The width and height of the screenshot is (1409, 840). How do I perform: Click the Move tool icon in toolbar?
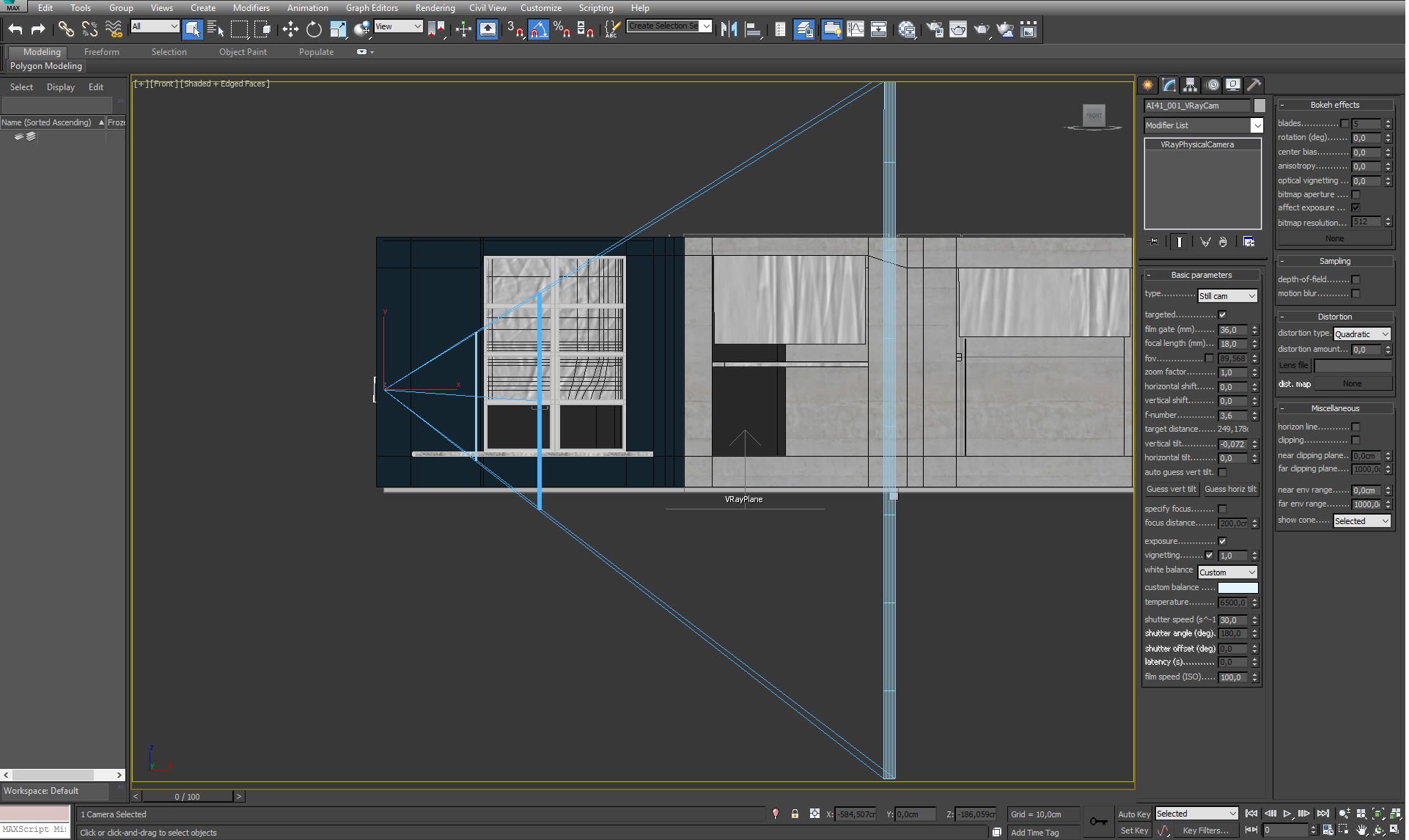point(290,30)
